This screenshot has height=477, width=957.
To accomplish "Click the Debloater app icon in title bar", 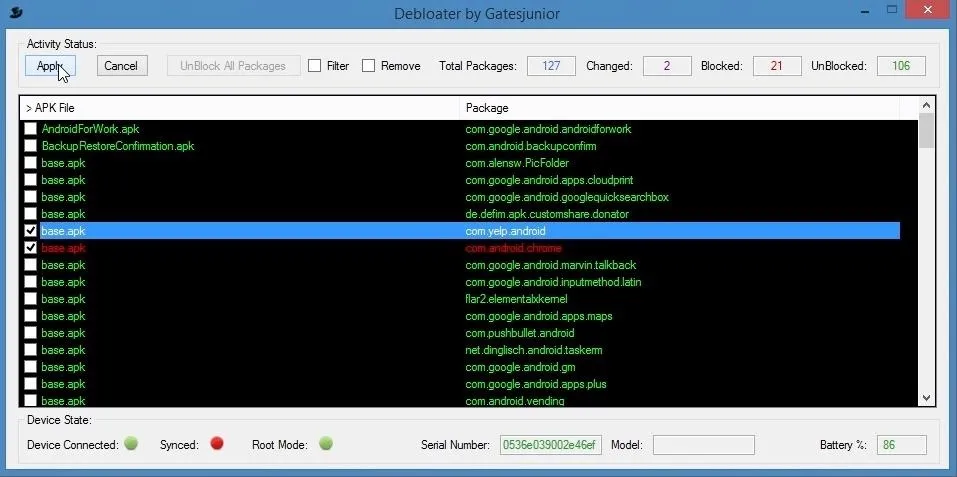I will (x=17, y=12).
